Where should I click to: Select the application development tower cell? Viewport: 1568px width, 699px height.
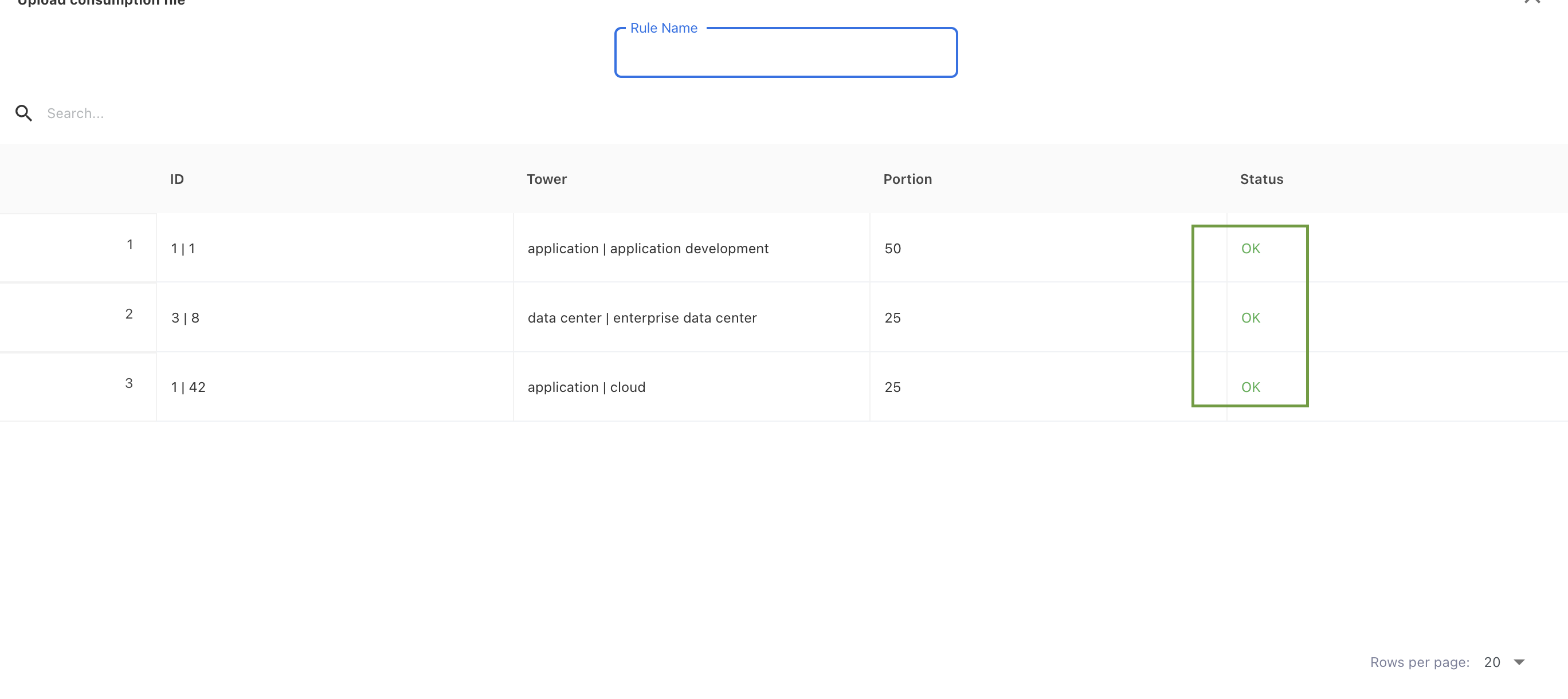click(648, 248)
